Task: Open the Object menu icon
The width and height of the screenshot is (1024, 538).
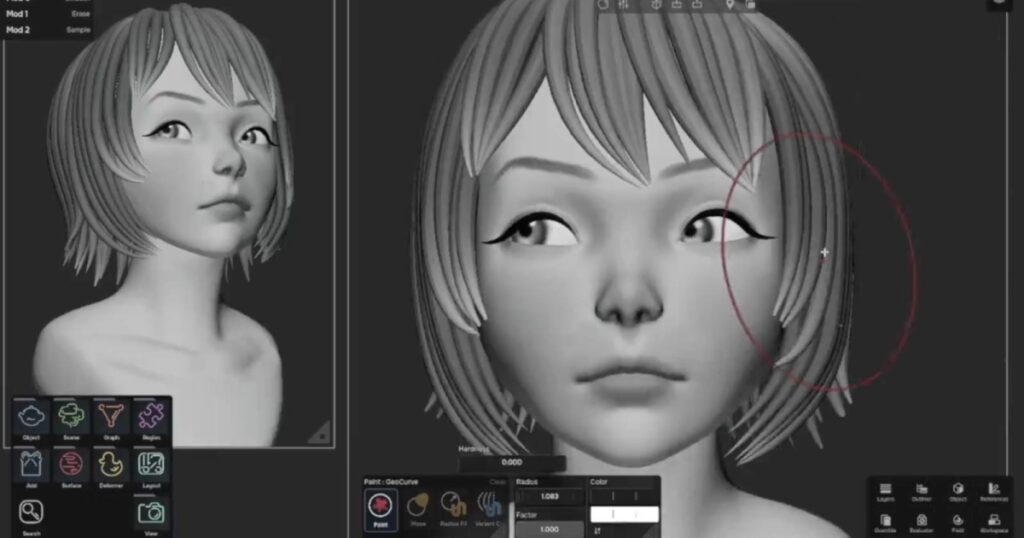Action: pos(31,416)
